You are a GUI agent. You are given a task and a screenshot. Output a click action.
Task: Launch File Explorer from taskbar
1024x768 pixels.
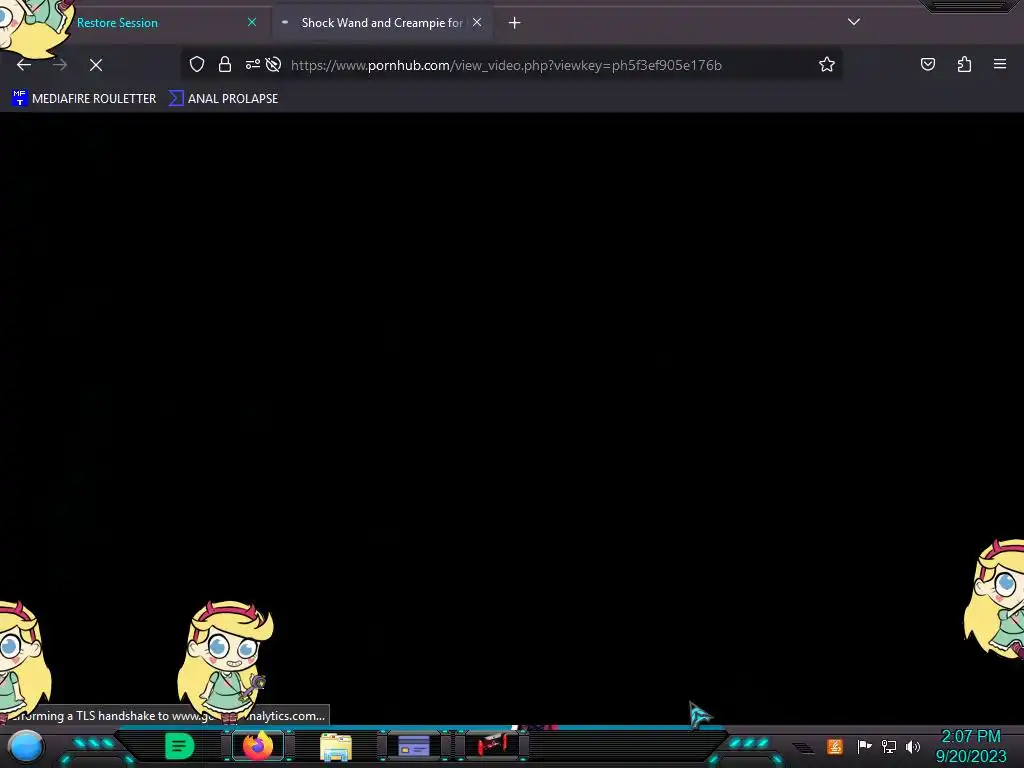point(336,746)
